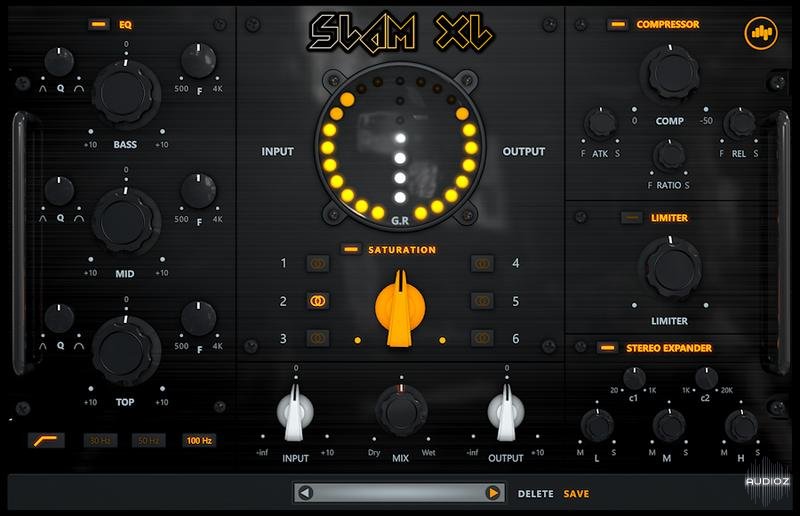Select the 100 Hz filter frequency

(199, 440)
